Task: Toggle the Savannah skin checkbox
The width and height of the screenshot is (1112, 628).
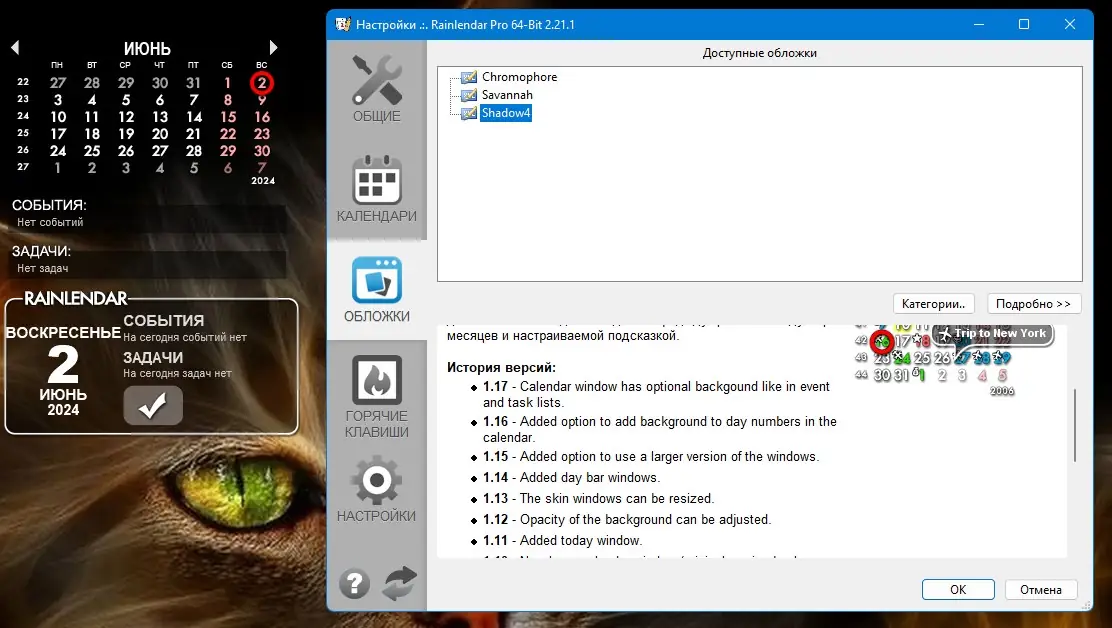Action: tap(469, 95)
